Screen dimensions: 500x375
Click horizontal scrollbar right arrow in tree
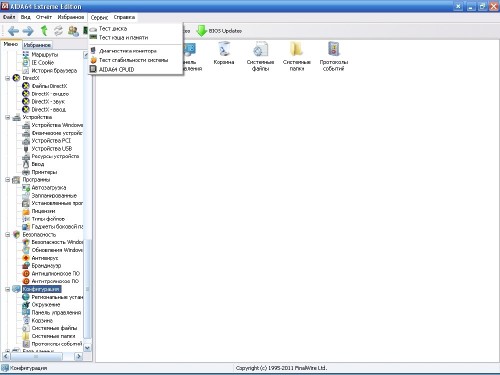(79, 356)
